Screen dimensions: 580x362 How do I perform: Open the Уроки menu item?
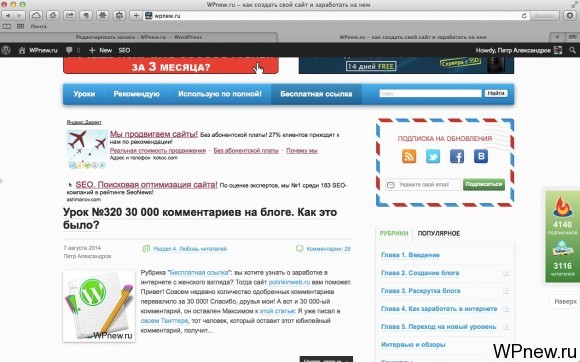click(x=84, y=94)
